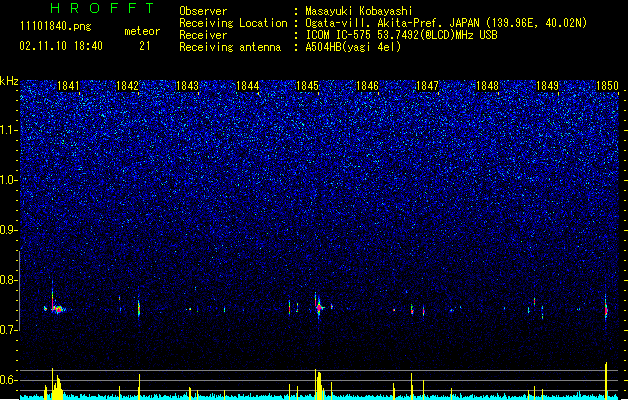Image resolution: width=629 pixels, height=400 pixels.
Task: Click the 1849 time marker
Action: (547, 86)
